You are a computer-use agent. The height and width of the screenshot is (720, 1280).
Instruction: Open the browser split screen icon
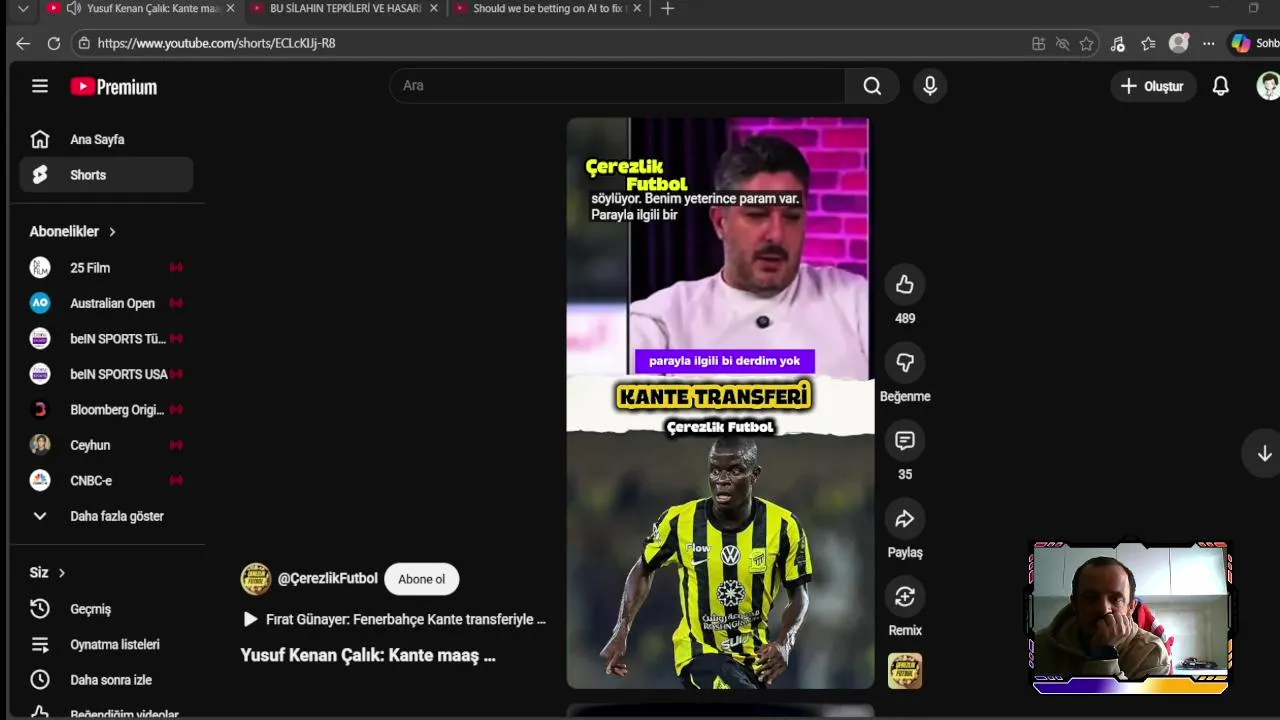(x=1038, y=44)
